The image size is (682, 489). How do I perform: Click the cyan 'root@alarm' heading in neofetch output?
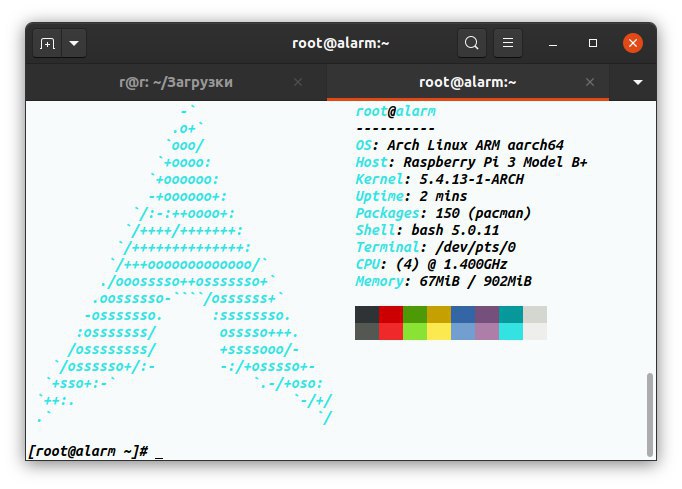point(395,111)
